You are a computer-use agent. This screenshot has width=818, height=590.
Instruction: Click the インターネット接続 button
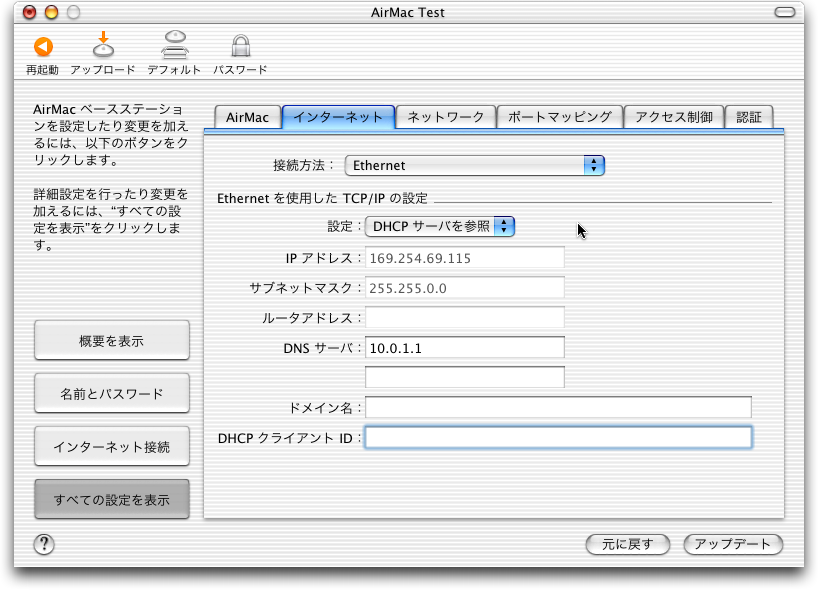[111, 446]
